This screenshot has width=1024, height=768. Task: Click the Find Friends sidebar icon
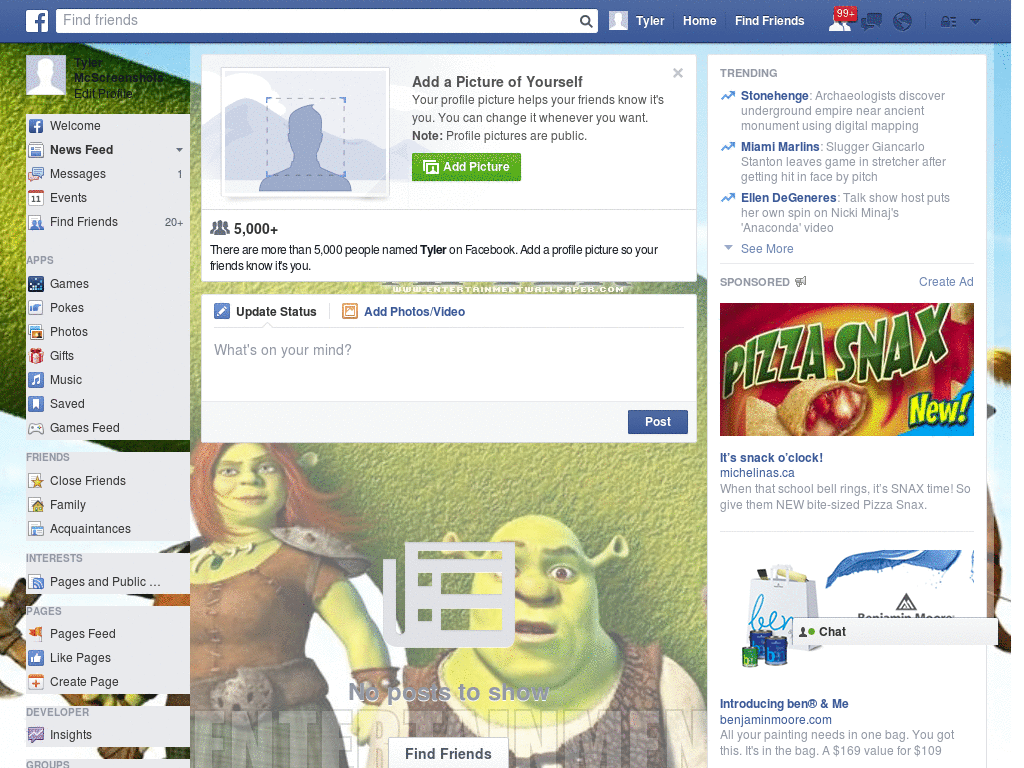pos(36,222)
